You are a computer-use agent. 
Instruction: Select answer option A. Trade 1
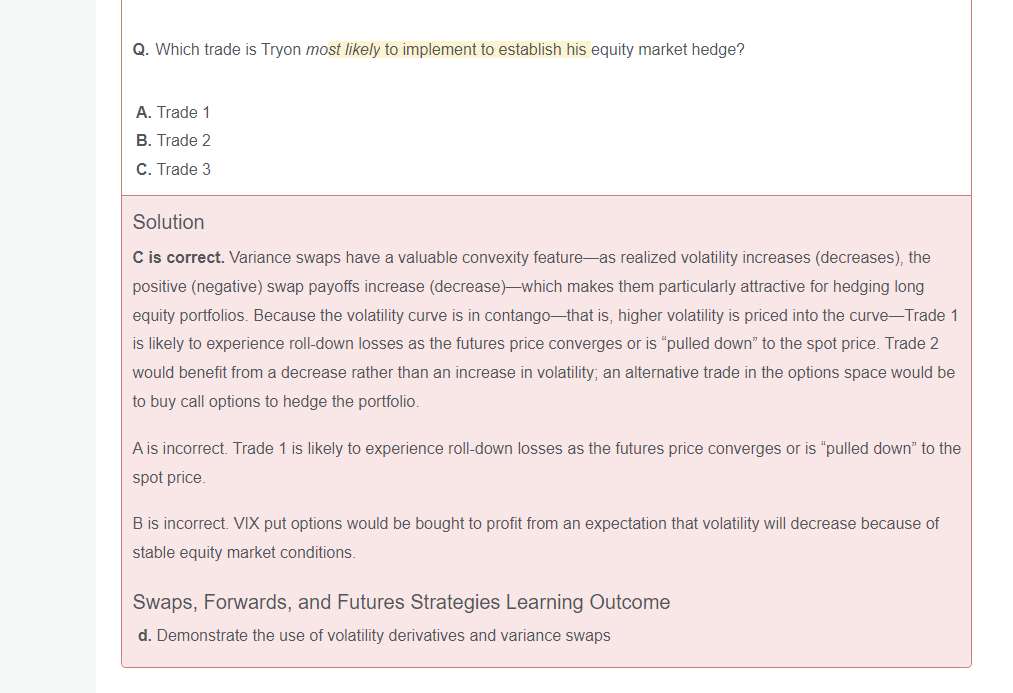coord(173,112)
